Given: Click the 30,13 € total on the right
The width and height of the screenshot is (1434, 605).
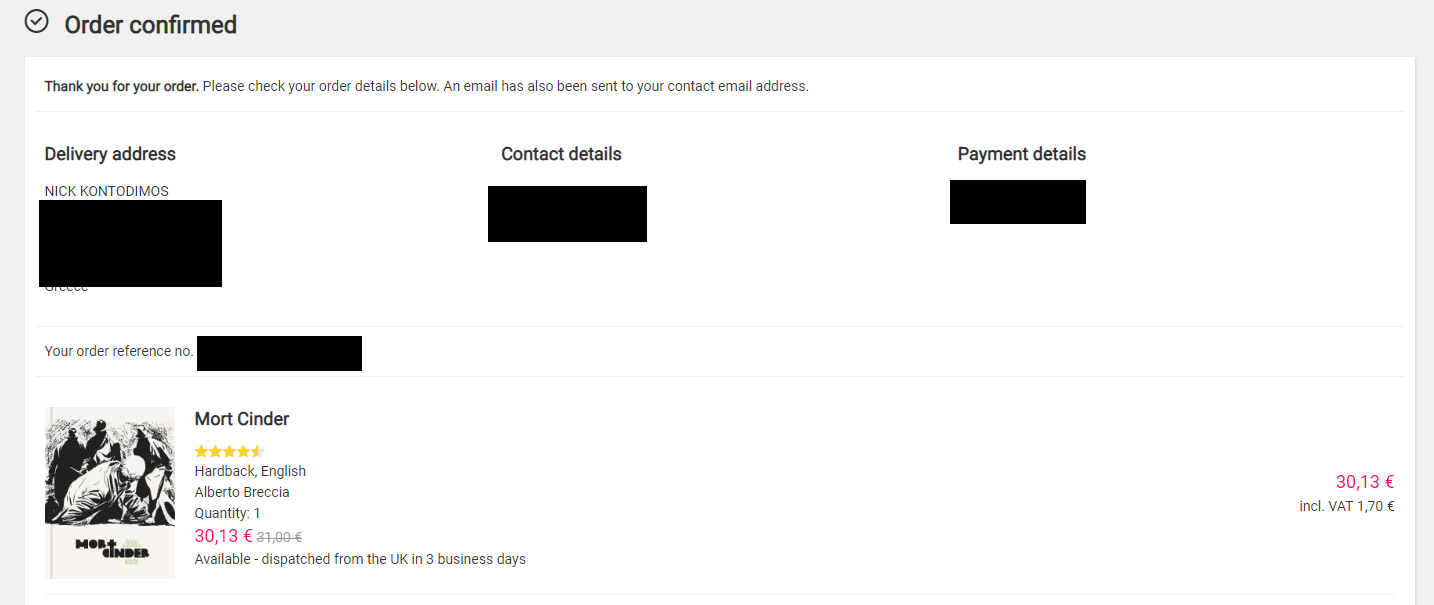Looking at the screenshot, I should [x=1365, y=482].
